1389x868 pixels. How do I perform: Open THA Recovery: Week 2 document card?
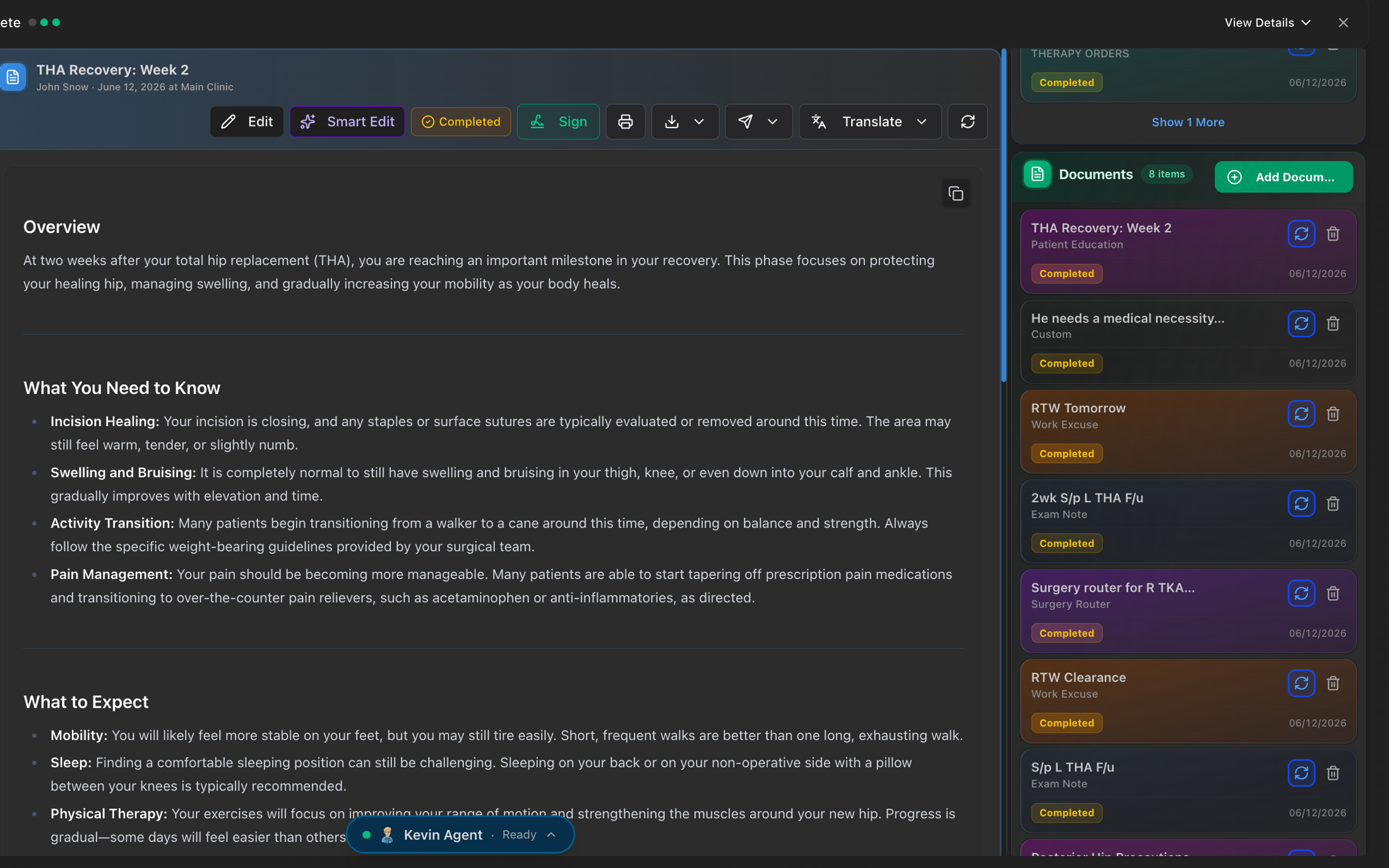(x=1188, y=251)
